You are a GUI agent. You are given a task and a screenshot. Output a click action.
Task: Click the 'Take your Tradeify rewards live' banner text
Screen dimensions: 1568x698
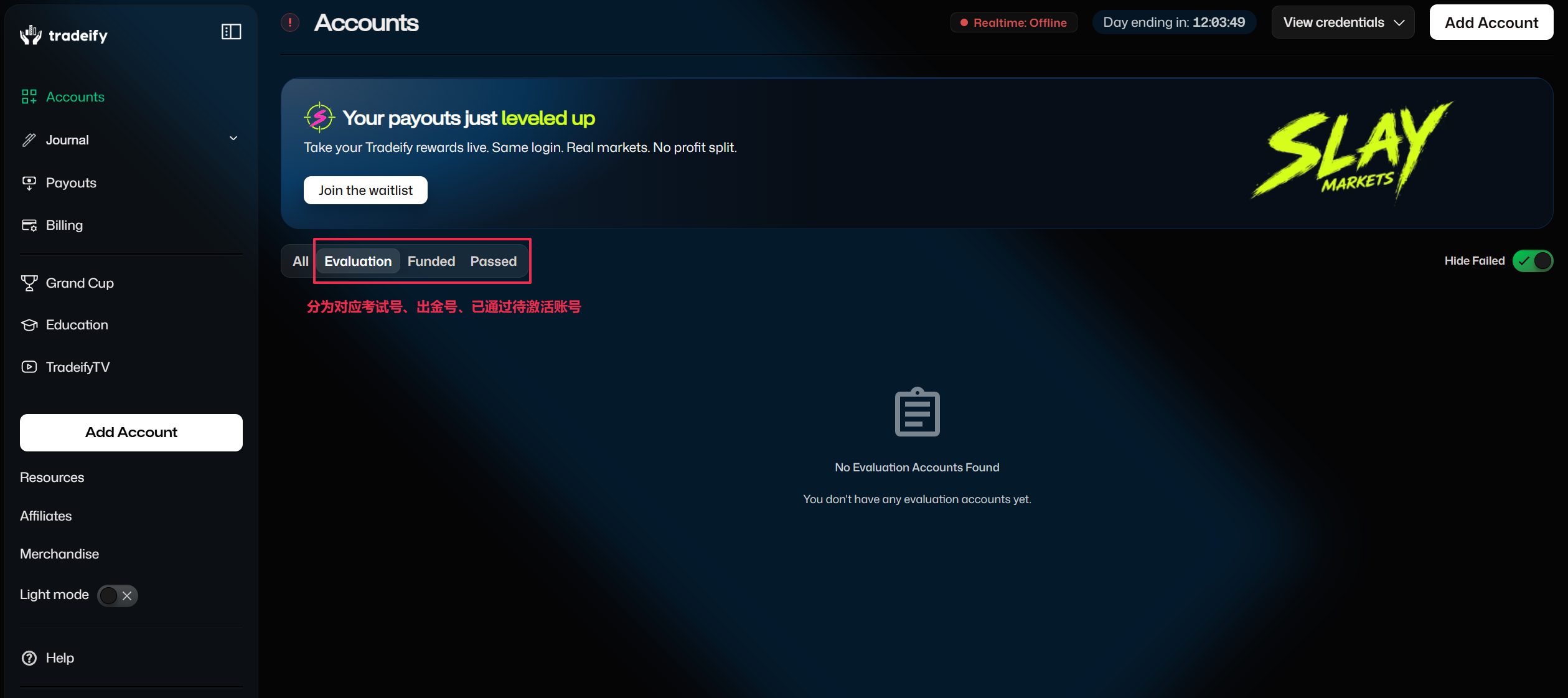coord(520,148)
